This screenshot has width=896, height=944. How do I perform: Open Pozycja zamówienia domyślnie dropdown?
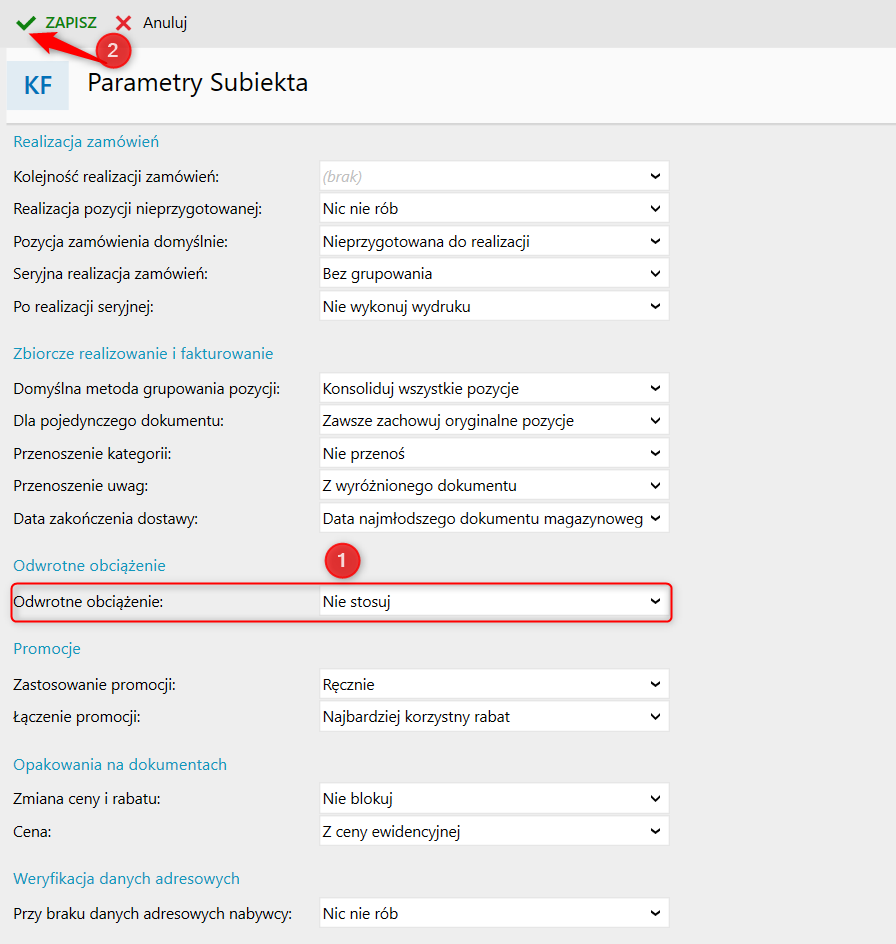(493, 241)
